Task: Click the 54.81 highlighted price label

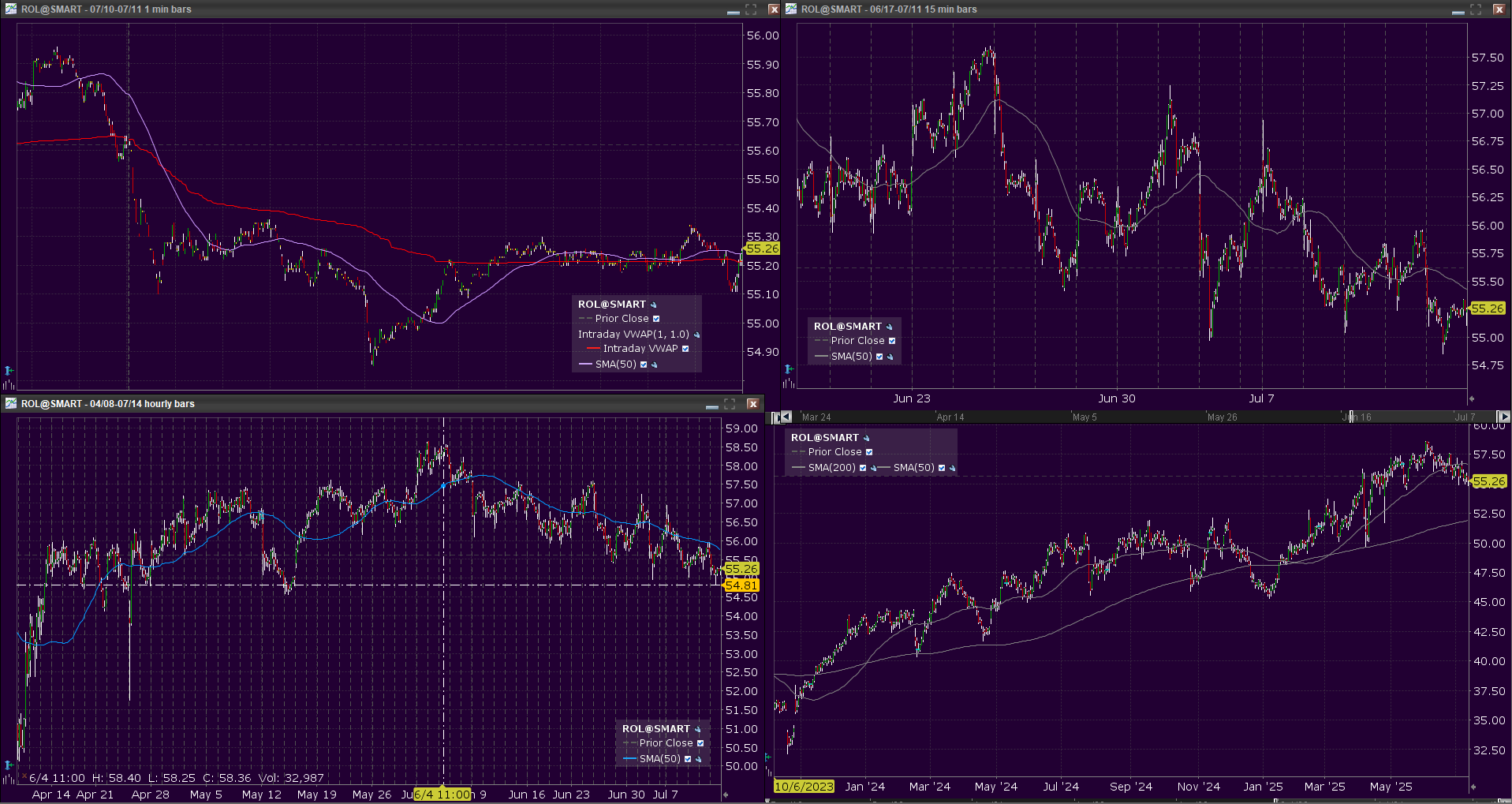Action: pyautogui.click(x=741, y=585)
